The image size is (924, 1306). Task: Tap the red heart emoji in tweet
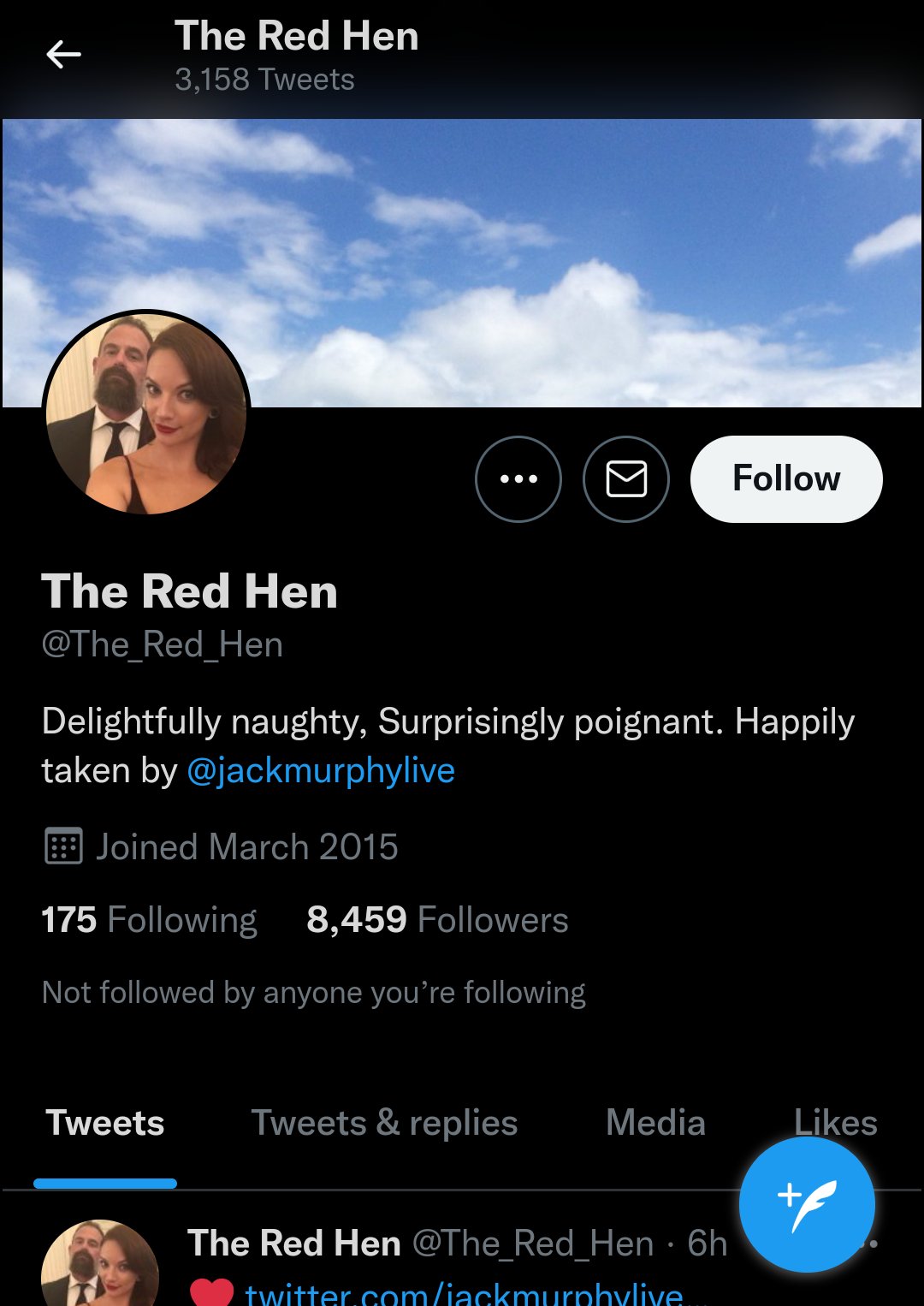tap(211, 1292)
